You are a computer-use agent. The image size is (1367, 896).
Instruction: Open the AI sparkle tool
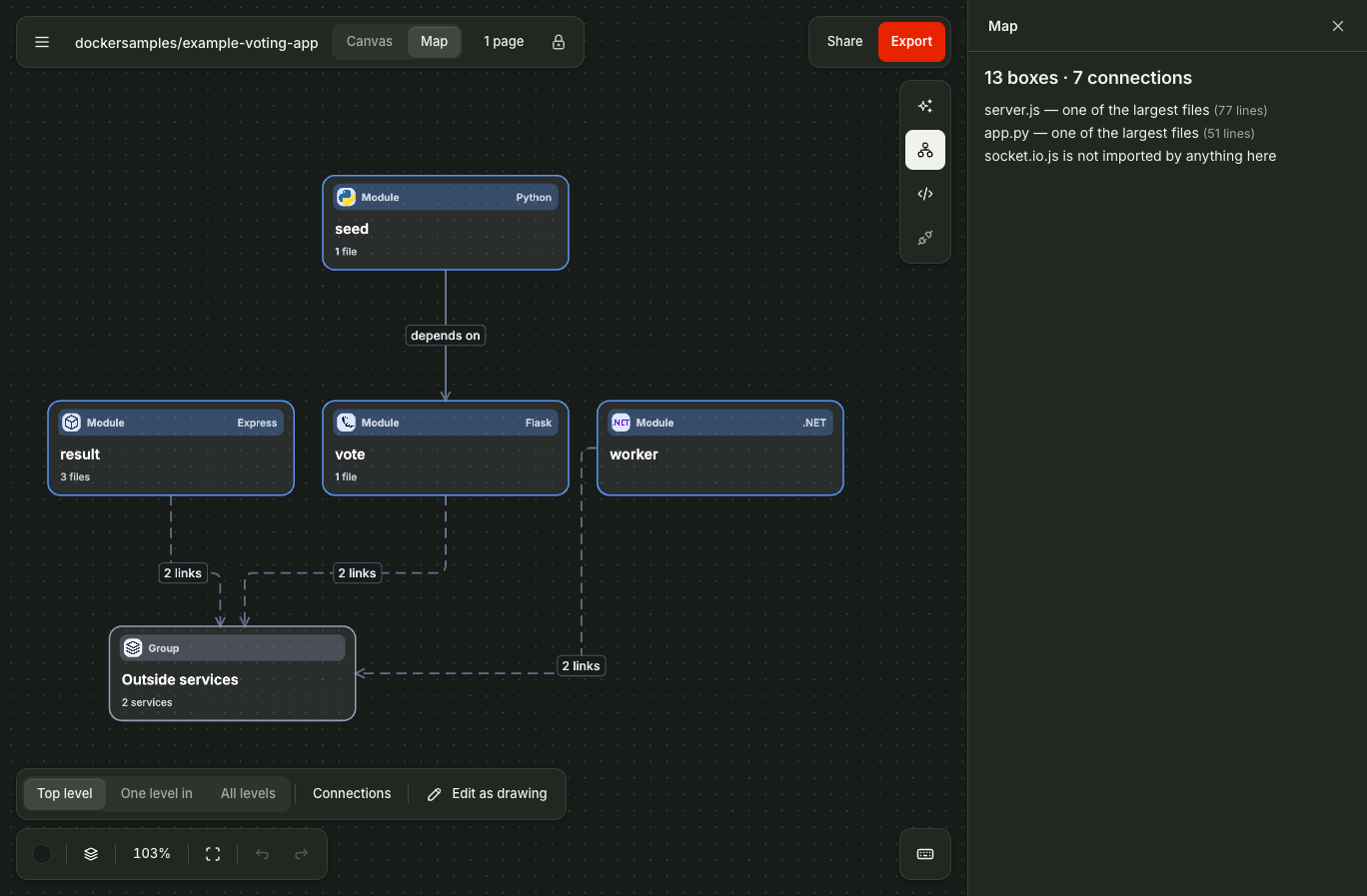pyautogui.click(x=925, y=106)
